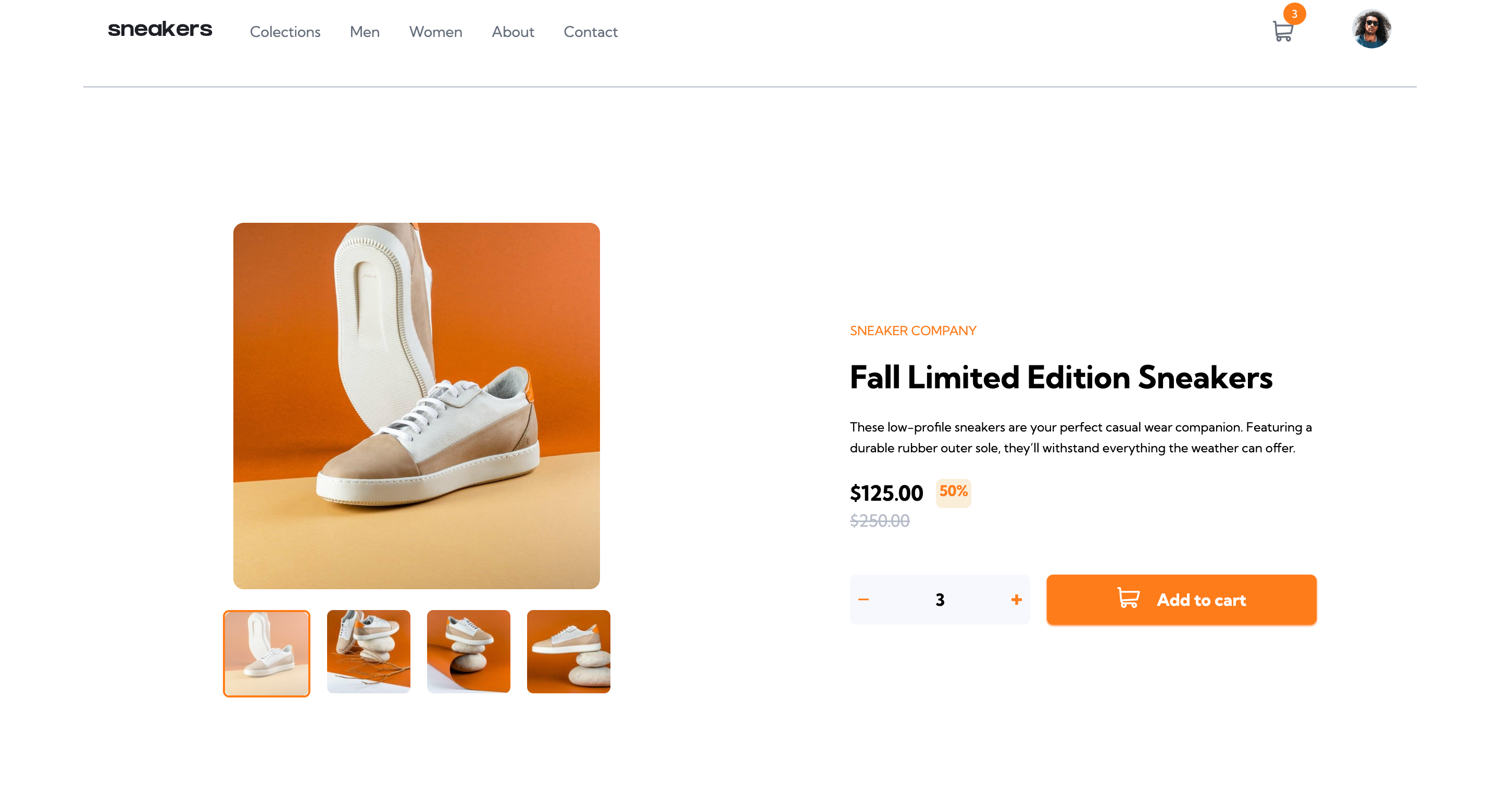Click the SNEAKER COMPANY link
1500x812 pixels.
point(912,331)
